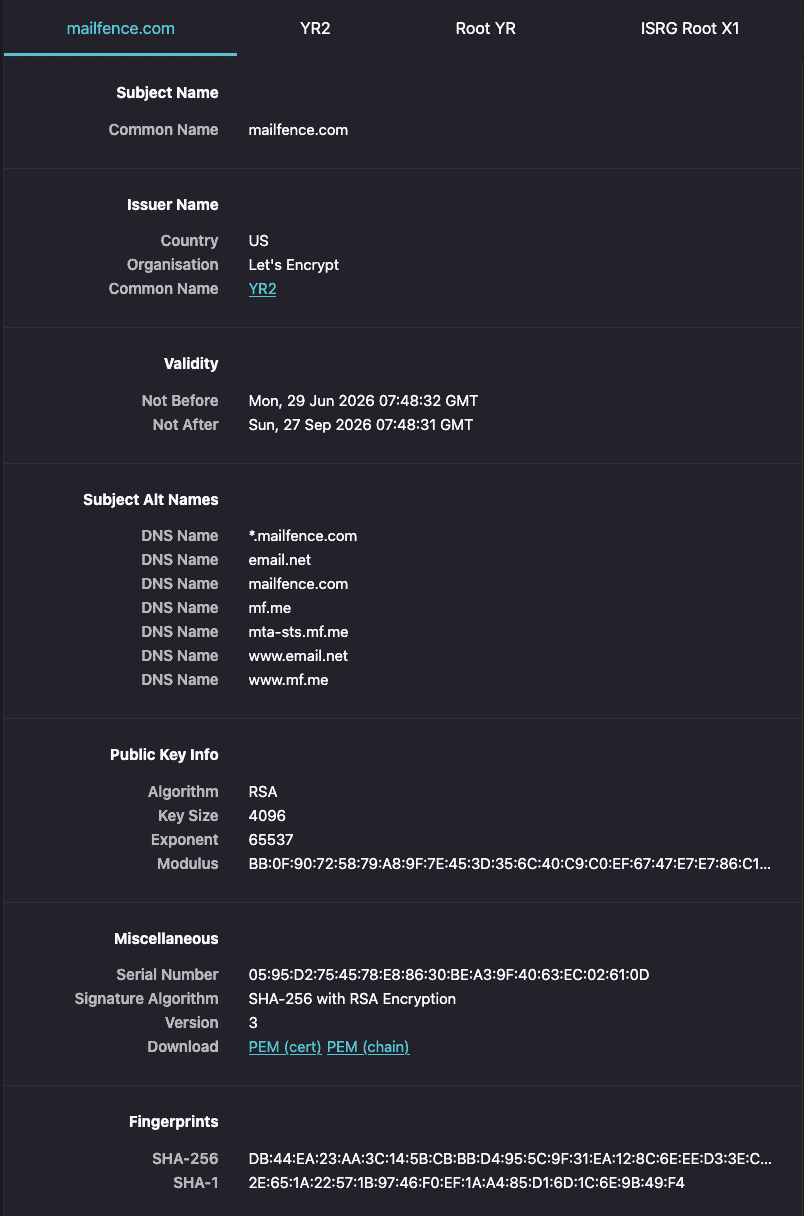This screenshot has width=804, height=1216.
Task: Click the SHA-1 fingerprint value
Action: [x=466, y=1183]
